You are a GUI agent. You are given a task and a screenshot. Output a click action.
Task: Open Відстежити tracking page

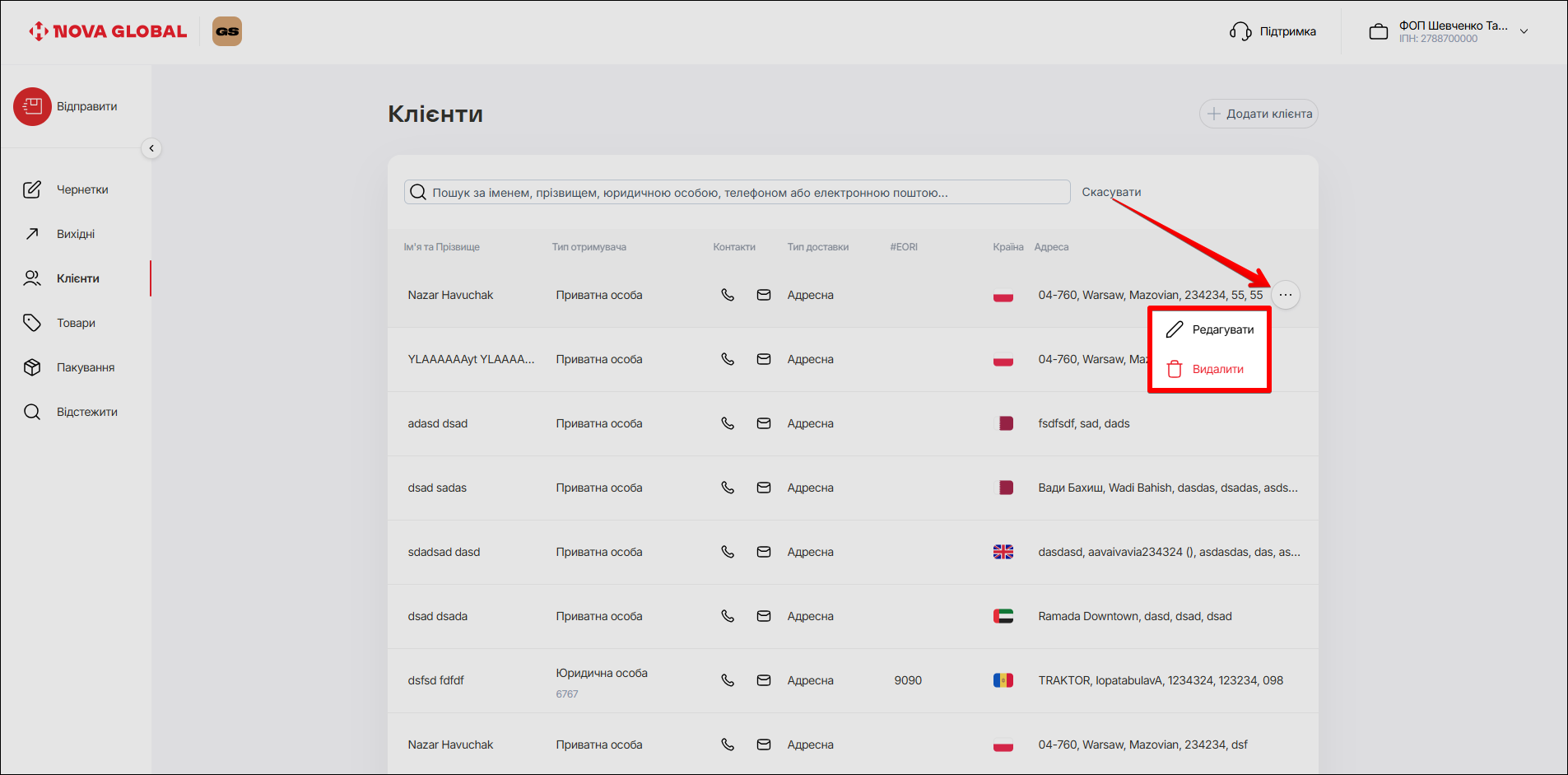[86, 412]
